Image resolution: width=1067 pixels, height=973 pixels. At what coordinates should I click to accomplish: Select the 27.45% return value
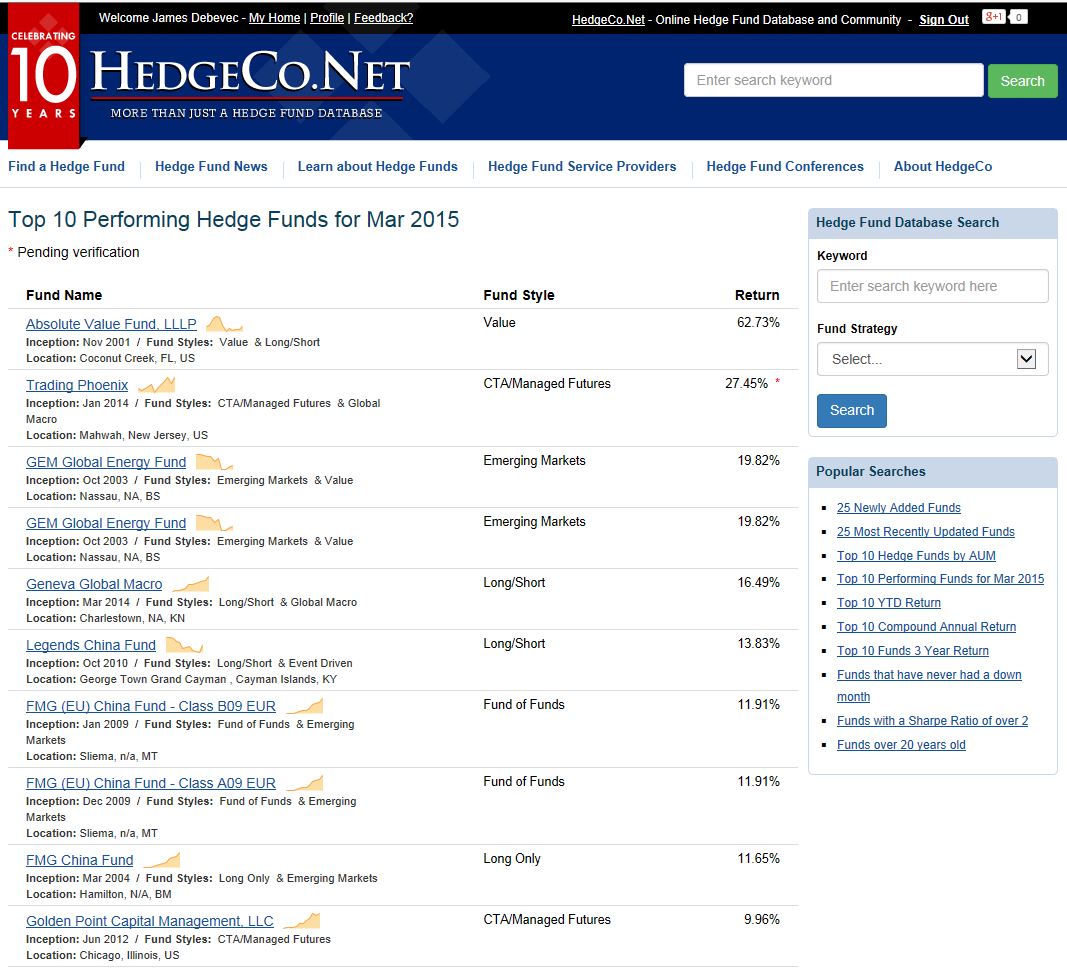click(746, 384)
